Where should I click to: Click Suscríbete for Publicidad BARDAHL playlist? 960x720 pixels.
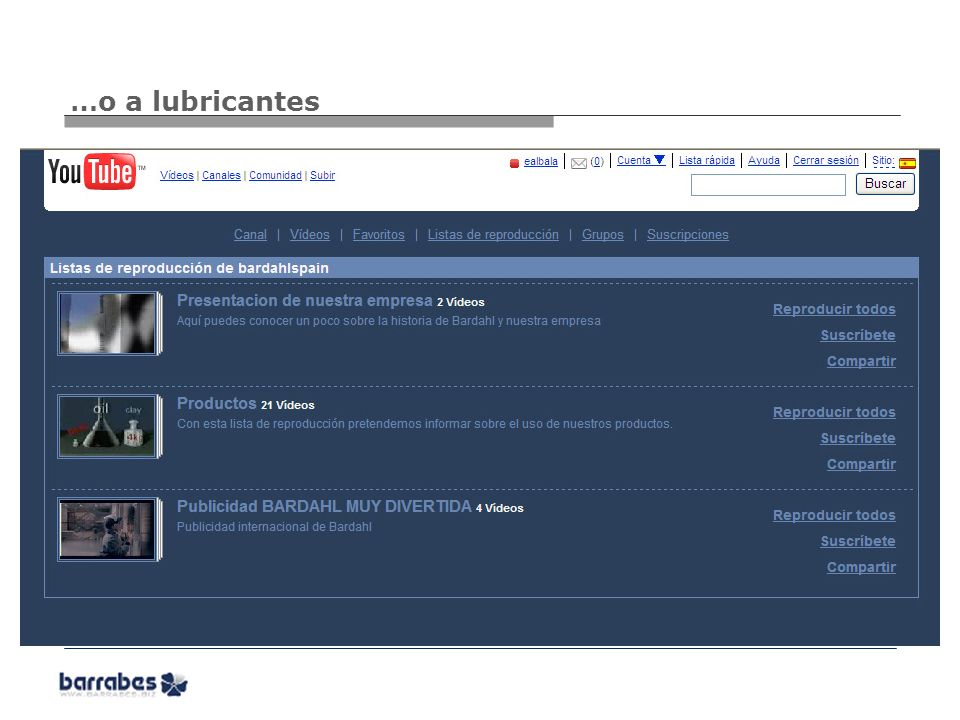coord(858,541)
